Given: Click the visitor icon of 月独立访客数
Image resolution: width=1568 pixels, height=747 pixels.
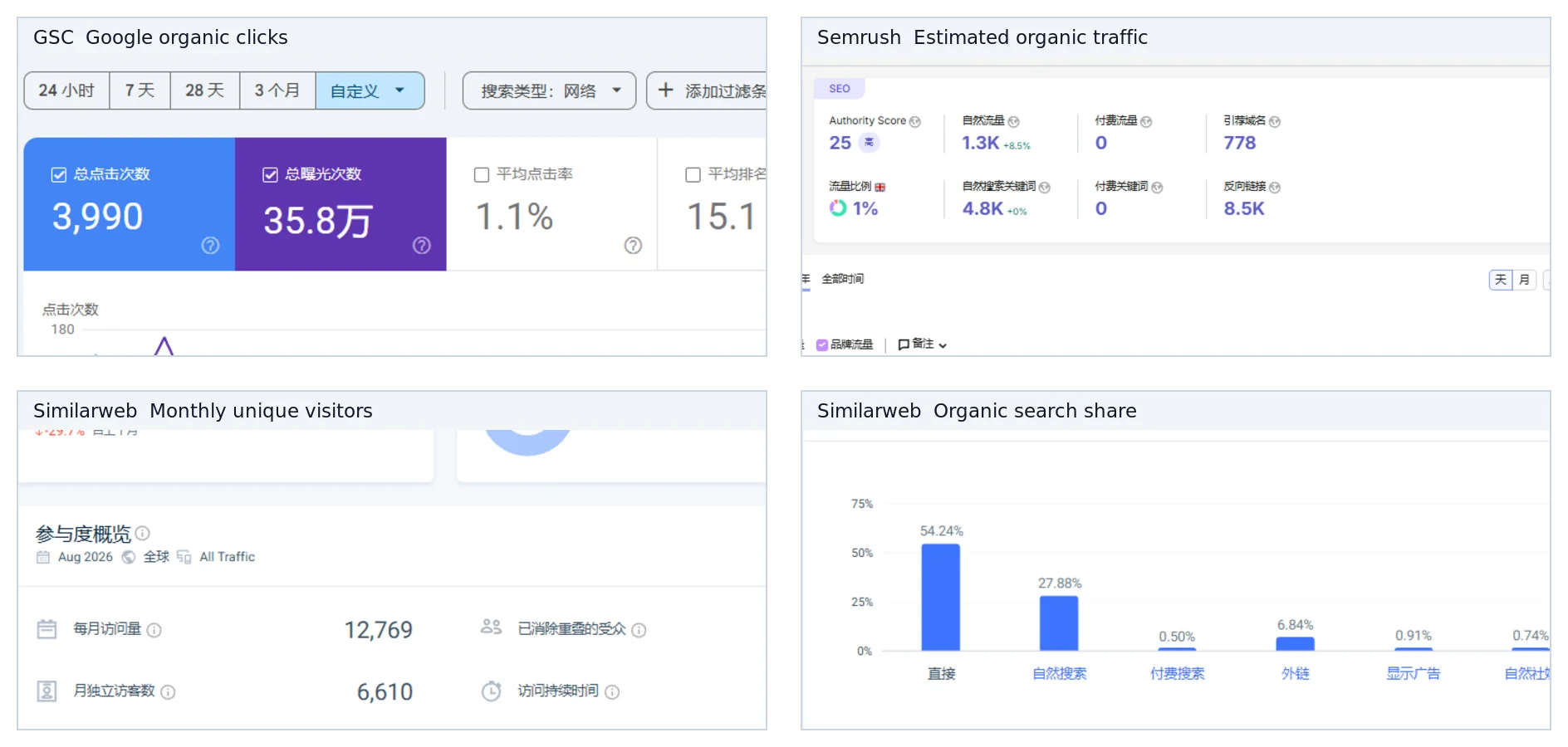Looking at the screenshot, I should tap(47, 691).
